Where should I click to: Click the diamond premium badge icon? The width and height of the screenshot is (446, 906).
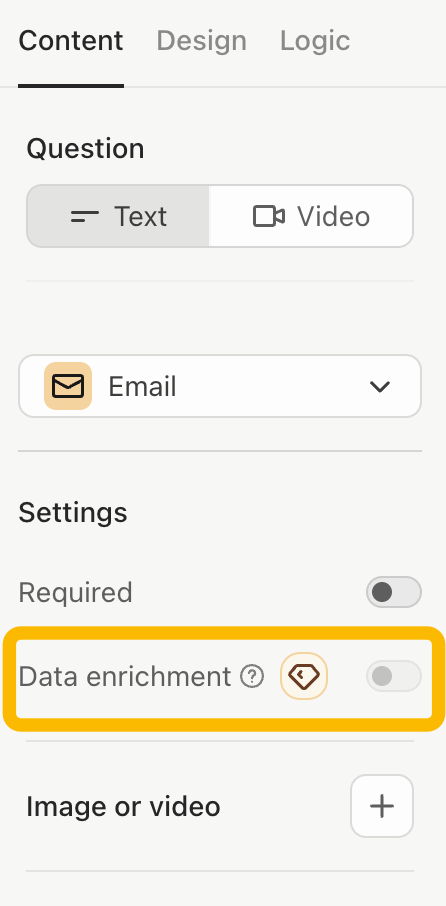tap(304, 676)
